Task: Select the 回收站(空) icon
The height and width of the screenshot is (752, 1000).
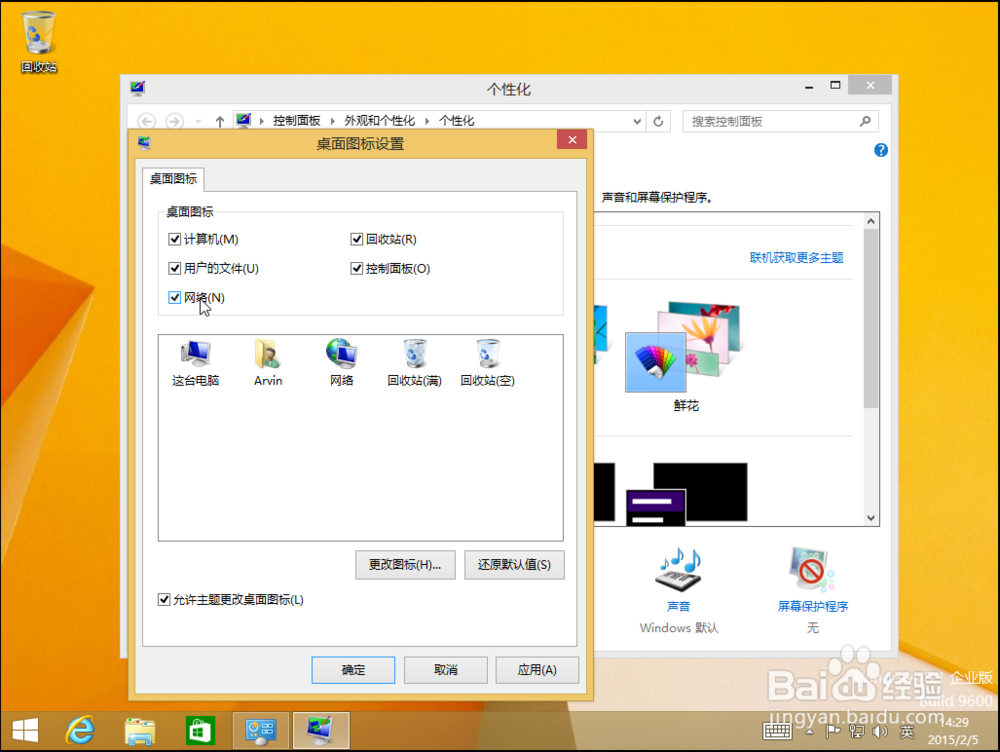Action: tap(487, 360)
